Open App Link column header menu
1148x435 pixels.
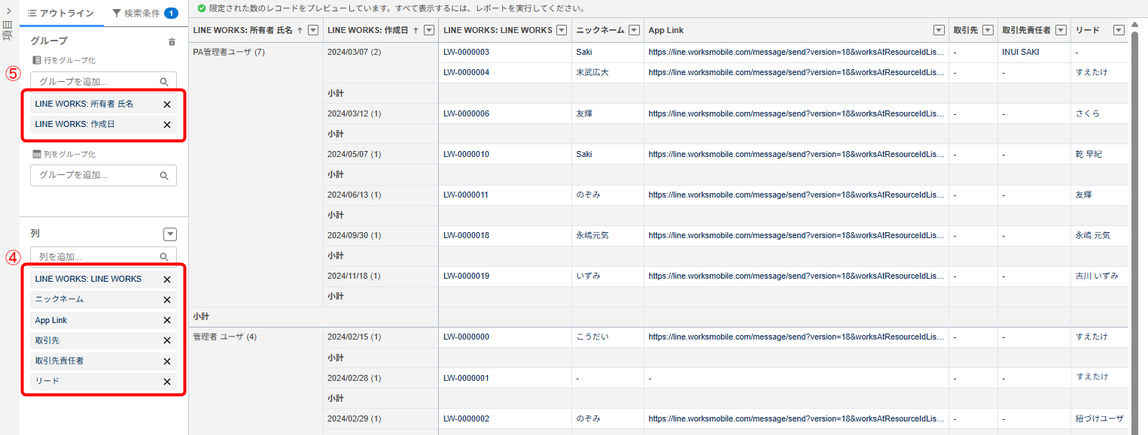(939, 30)
